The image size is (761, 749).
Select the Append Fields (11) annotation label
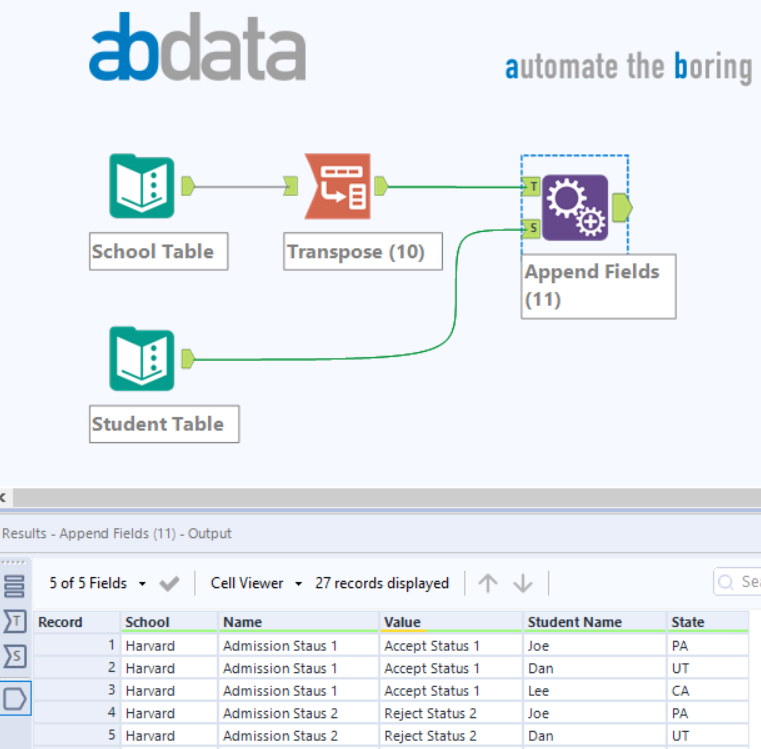tap(598, 286)
